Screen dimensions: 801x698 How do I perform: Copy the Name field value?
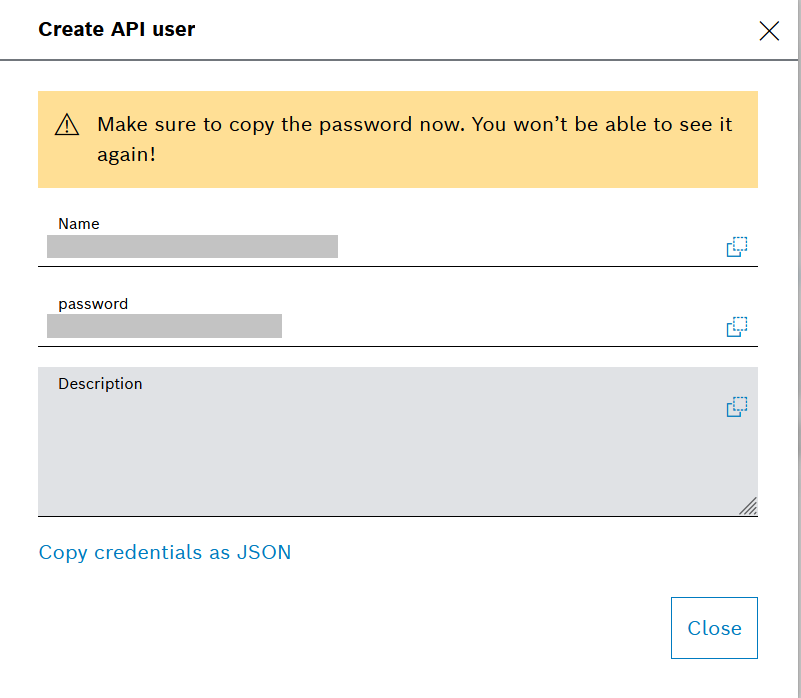pos(737,247)
